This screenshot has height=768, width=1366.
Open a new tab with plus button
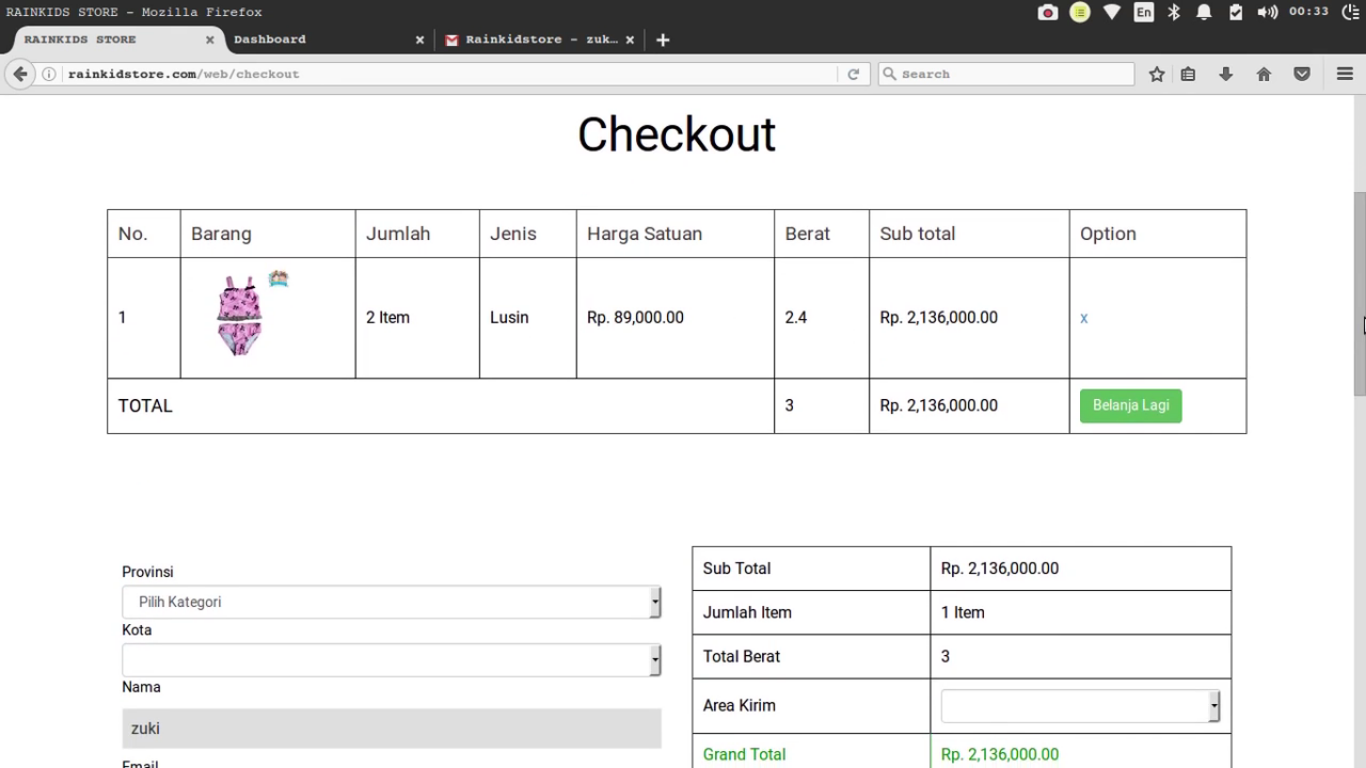click(x=663, y=40)
